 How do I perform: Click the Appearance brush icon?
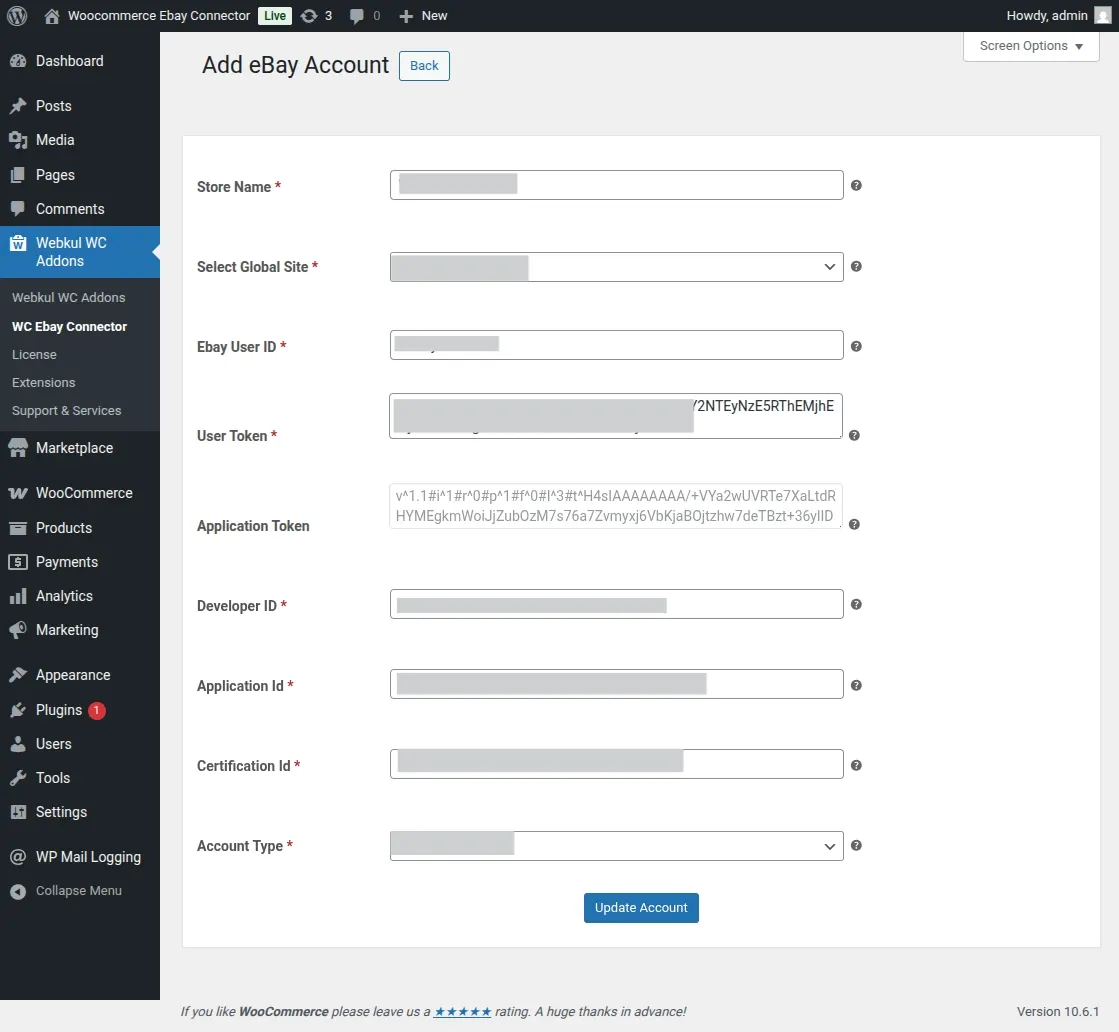(18, 675)
